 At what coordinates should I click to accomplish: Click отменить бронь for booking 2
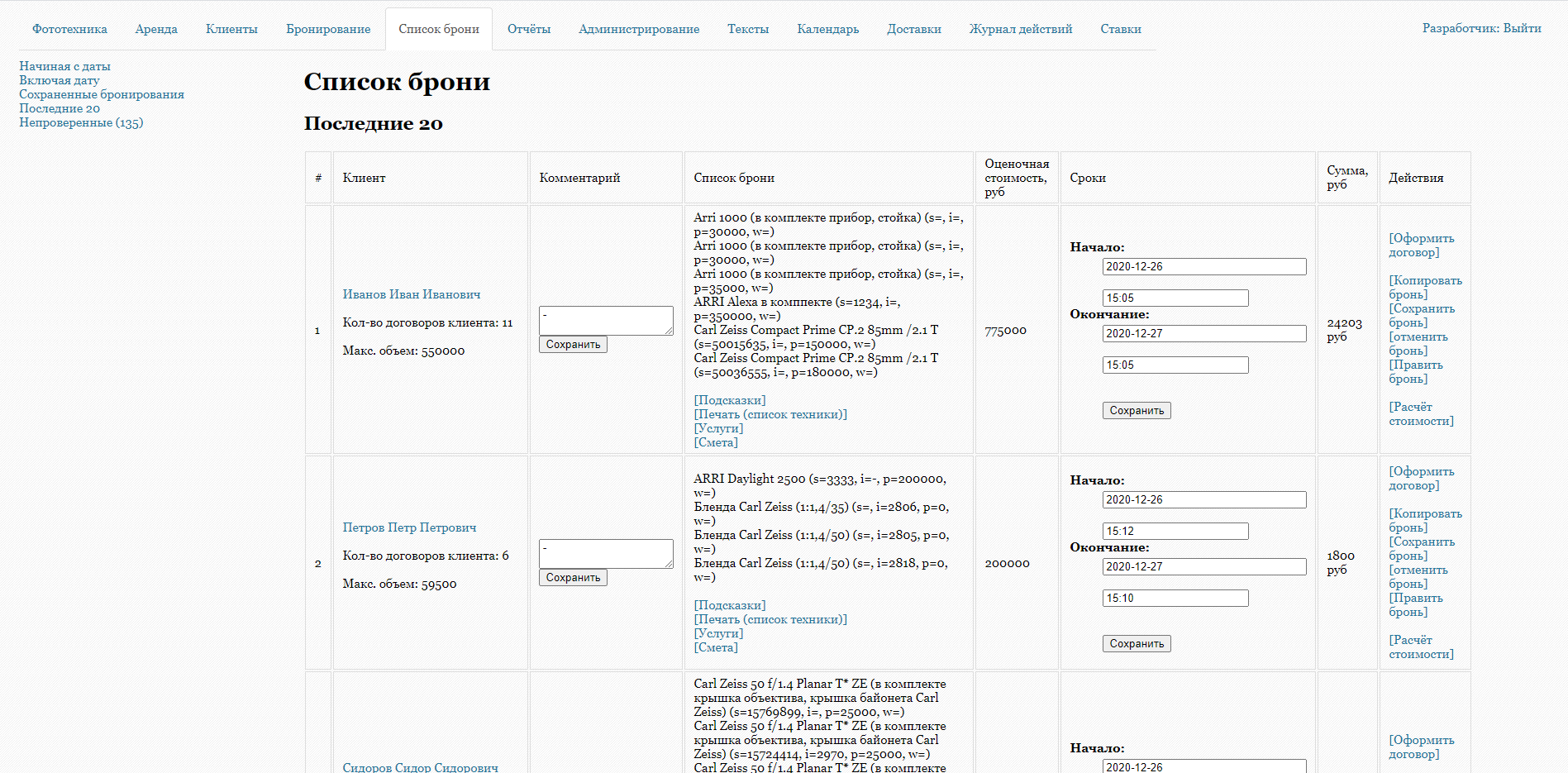(x=1418, y=577)
